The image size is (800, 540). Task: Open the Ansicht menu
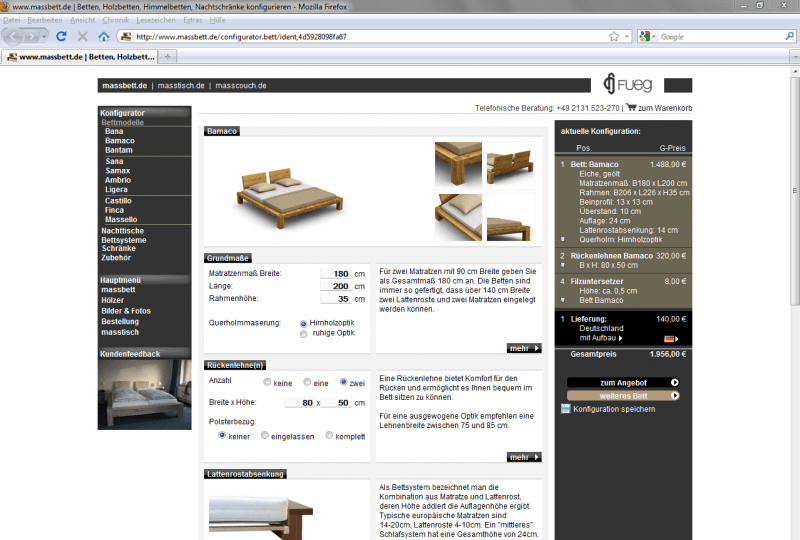click(x=83, y=20)
